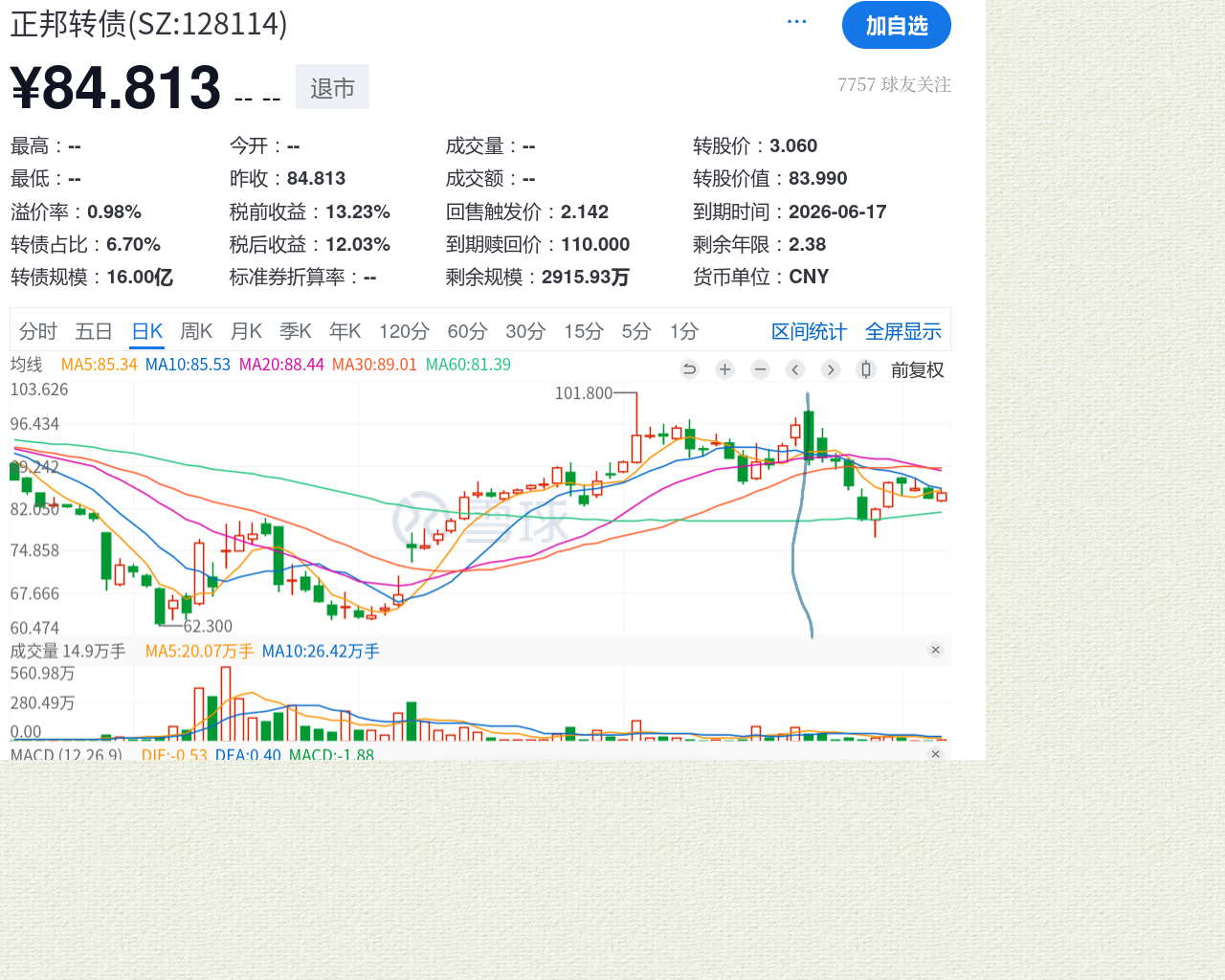
Task: Click the 到期时间 2026-06-17 value
Action: 837,212
